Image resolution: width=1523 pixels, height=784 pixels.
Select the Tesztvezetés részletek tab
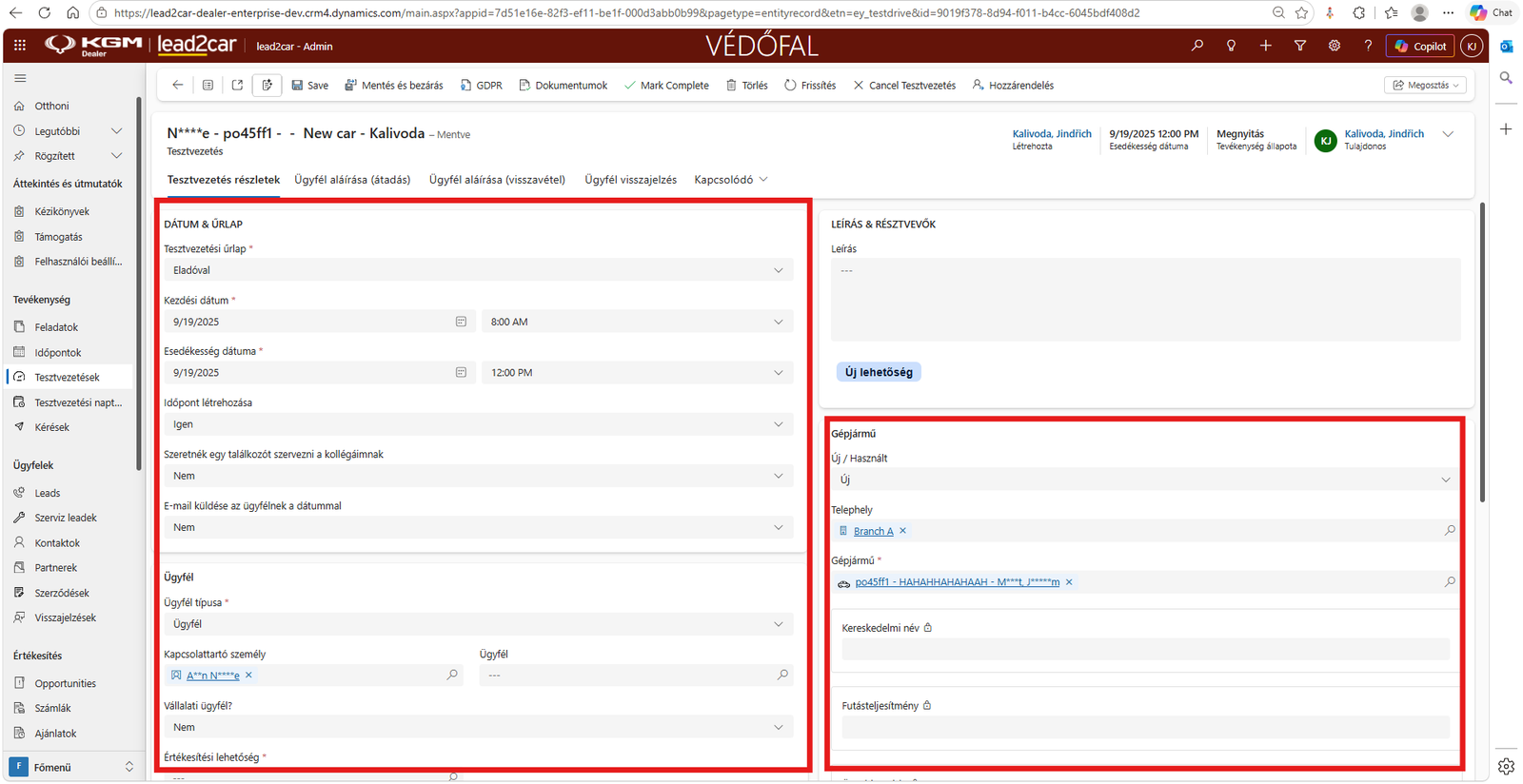coord(224,180)
